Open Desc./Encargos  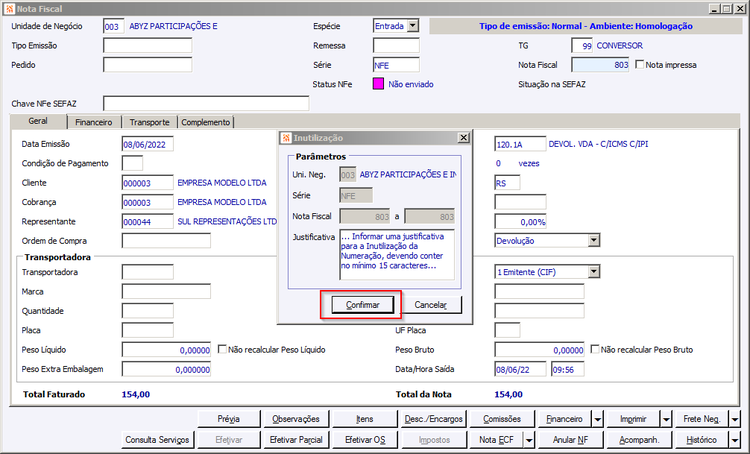433,419
